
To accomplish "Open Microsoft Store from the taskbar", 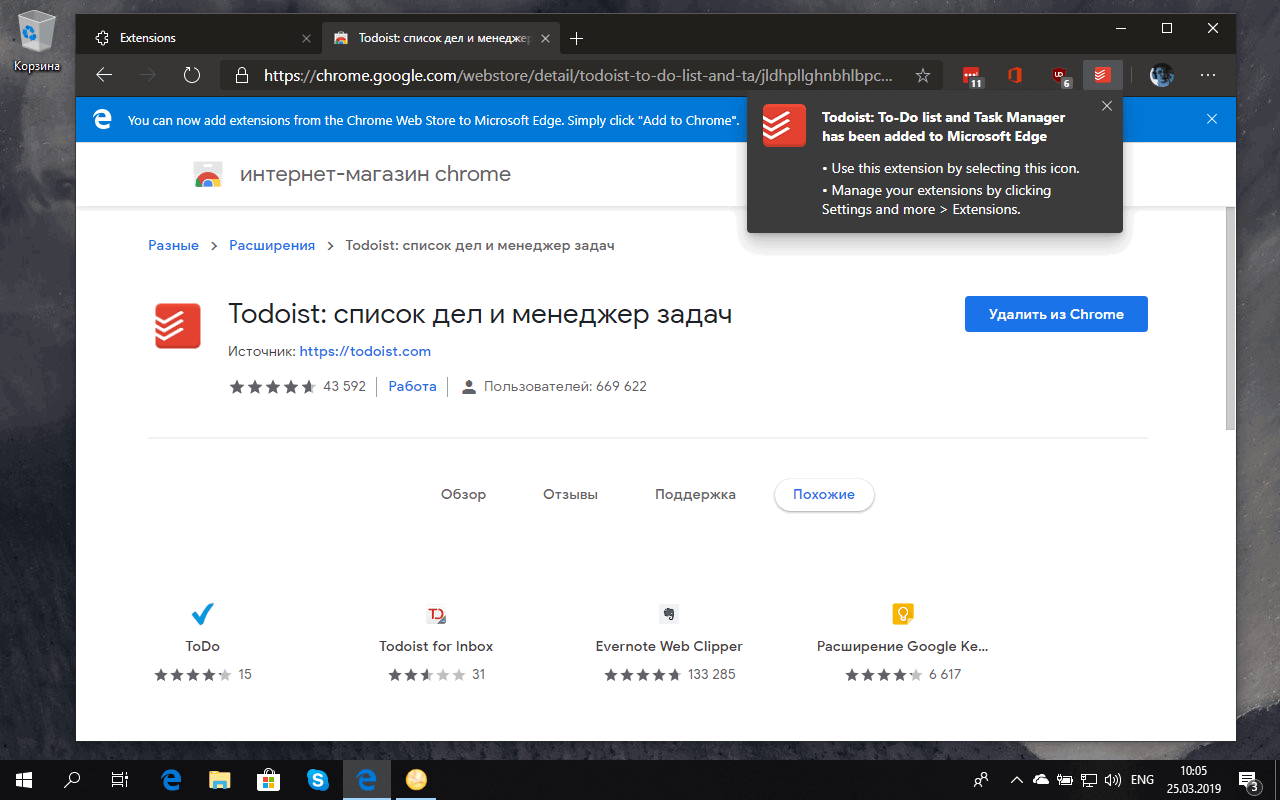I will point(269,779).
